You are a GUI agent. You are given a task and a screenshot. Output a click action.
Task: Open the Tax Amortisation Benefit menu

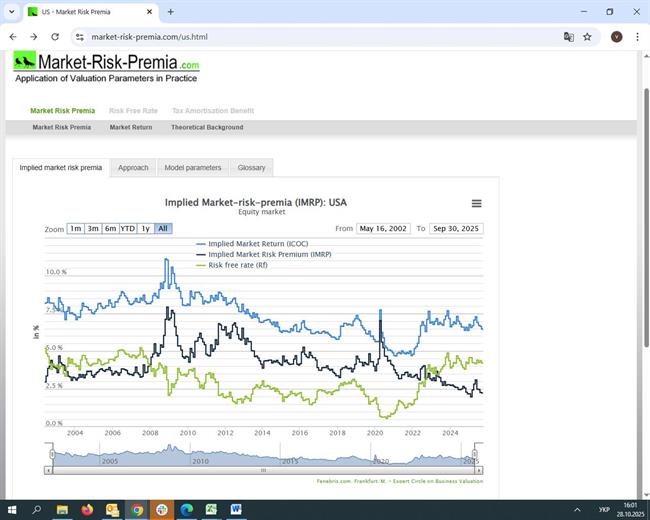(213, 111)
